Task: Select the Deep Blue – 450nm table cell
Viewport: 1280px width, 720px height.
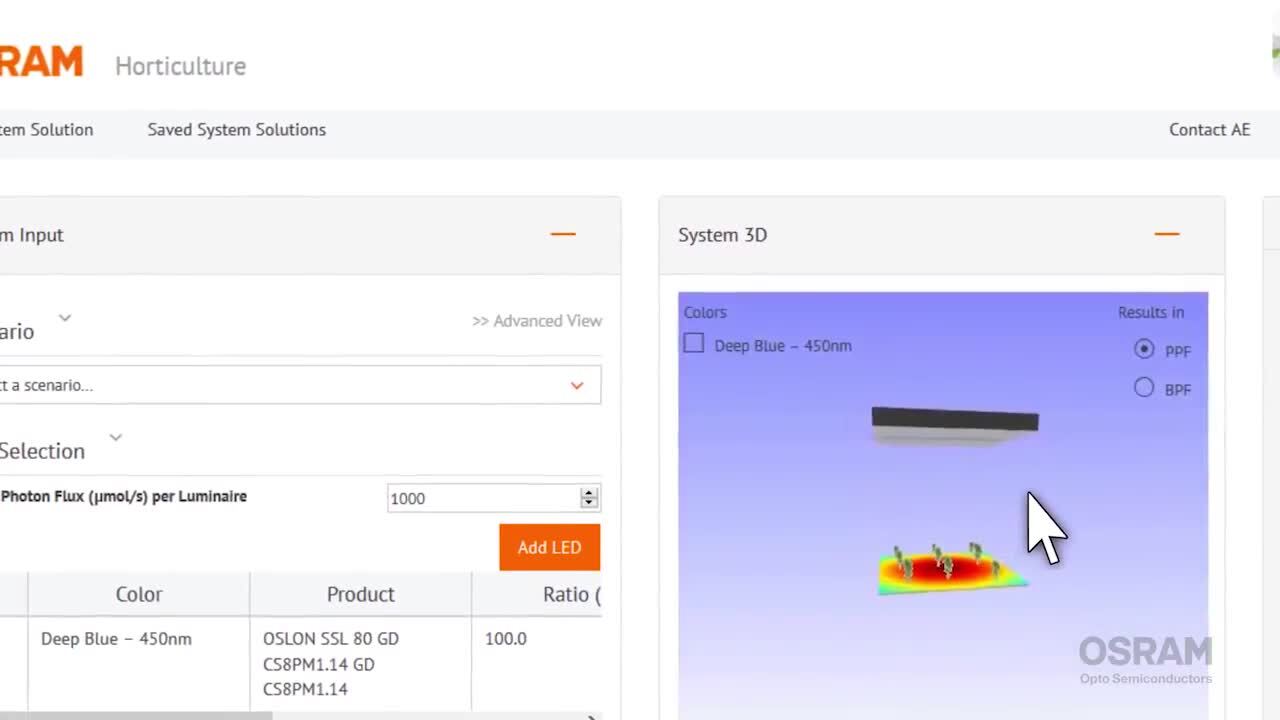Action: tap(139, 664)
